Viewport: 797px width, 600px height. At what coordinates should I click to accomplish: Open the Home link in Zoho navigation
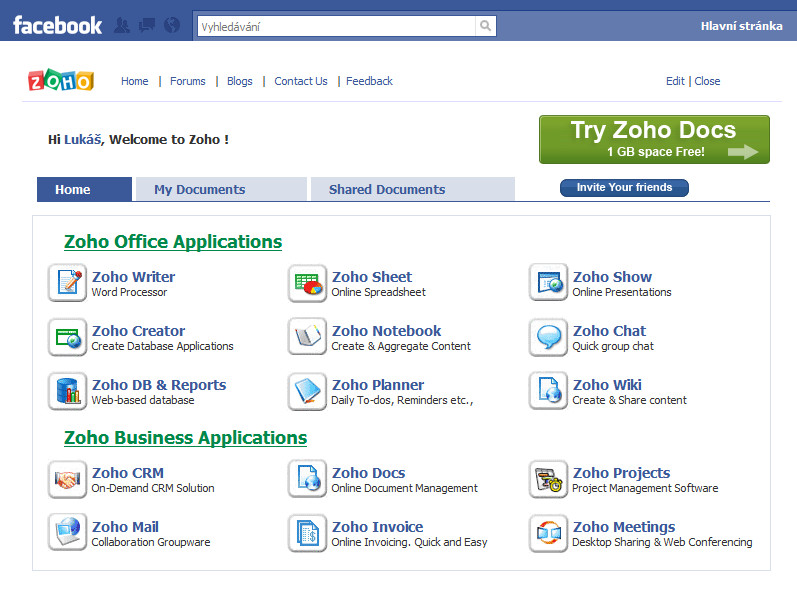(135, 81)
